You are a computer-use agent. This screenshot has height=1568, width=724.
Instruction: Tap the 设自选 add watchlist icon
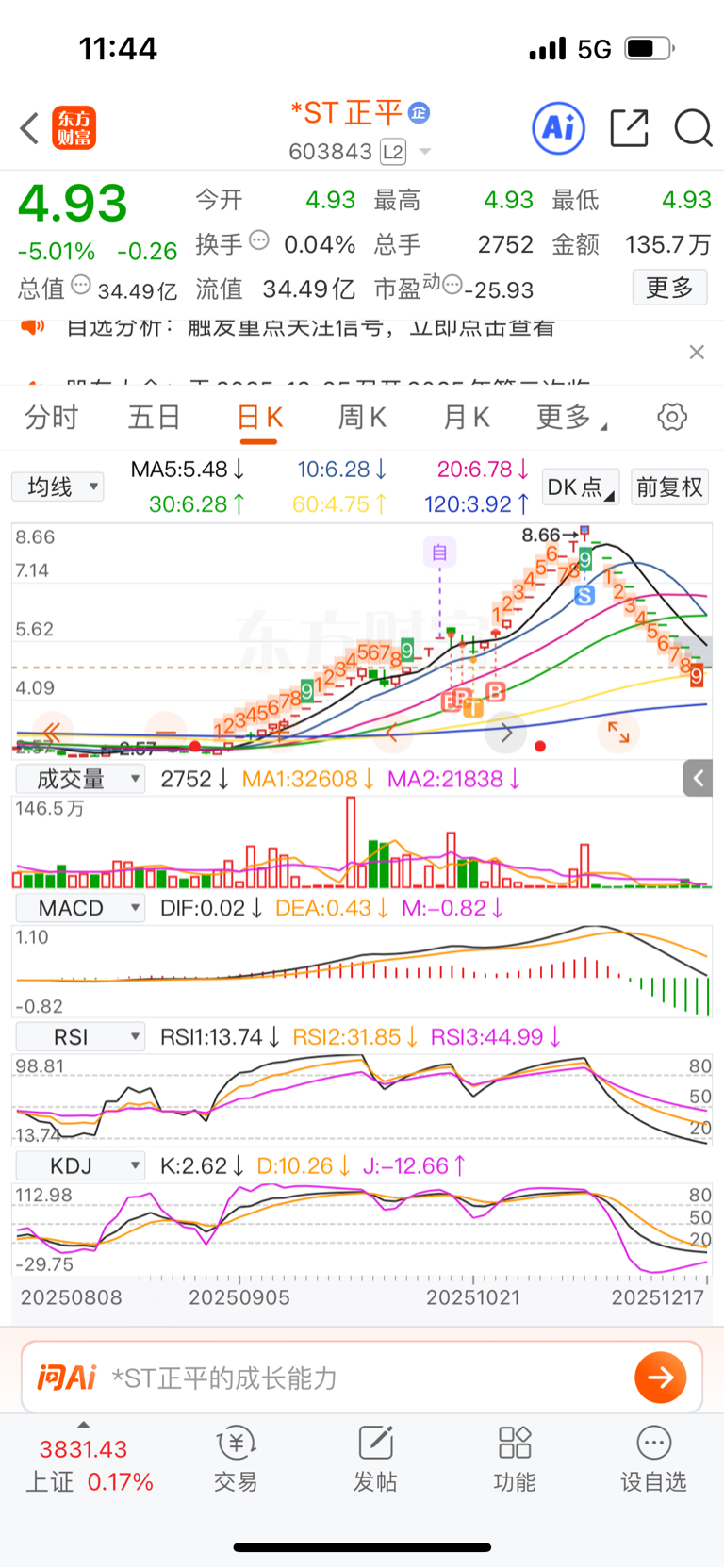tap(653, 1459)
